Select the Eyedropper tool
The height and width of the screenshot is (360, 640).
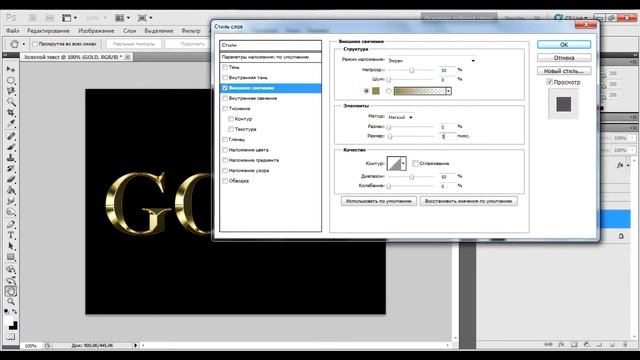[x=11, y=123]
